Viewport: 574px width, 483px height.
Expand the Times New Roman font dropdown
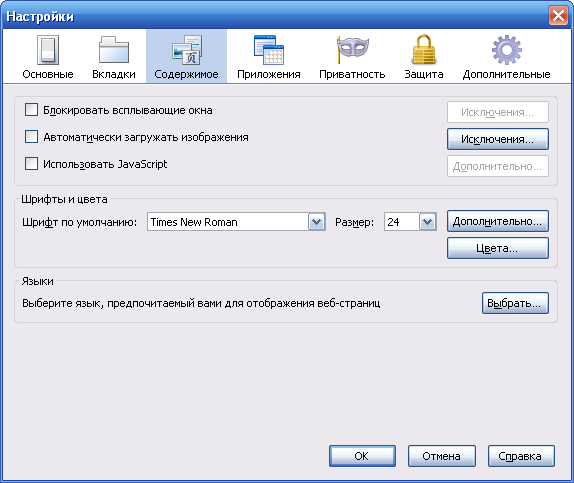click(x=317, y=222)
